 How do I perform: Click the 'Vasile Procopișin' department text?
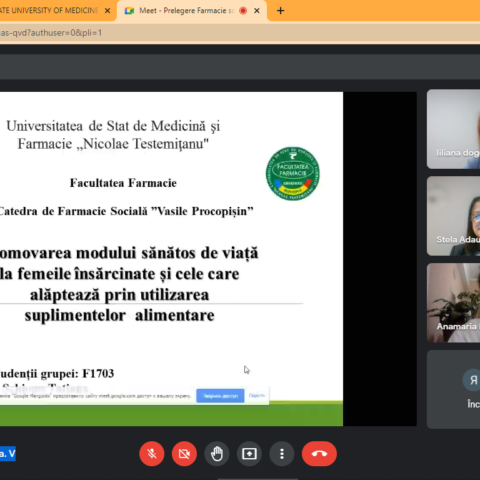click(x=202, y=211)
